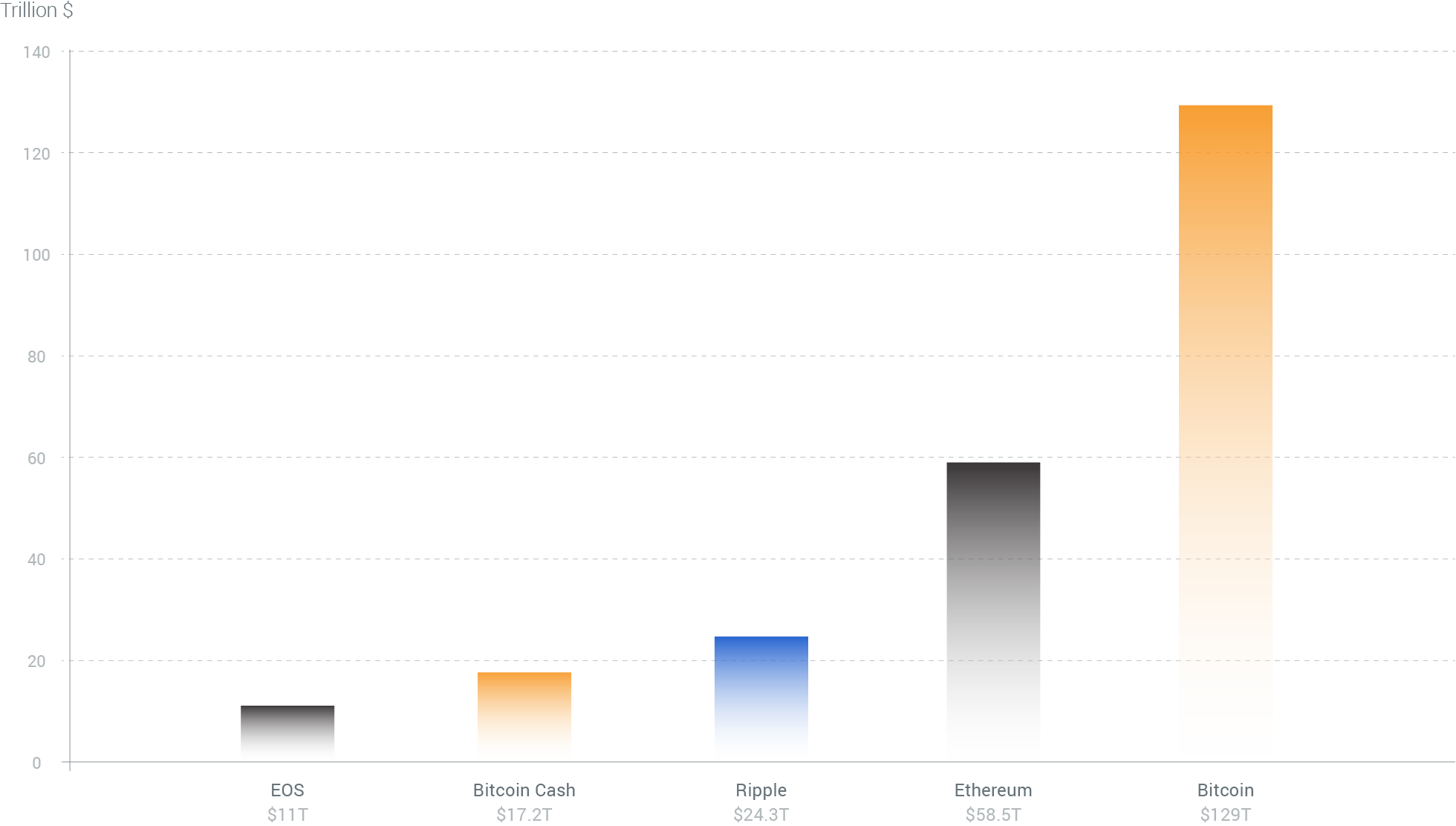Click the '0' y-axis tick label

36,763
